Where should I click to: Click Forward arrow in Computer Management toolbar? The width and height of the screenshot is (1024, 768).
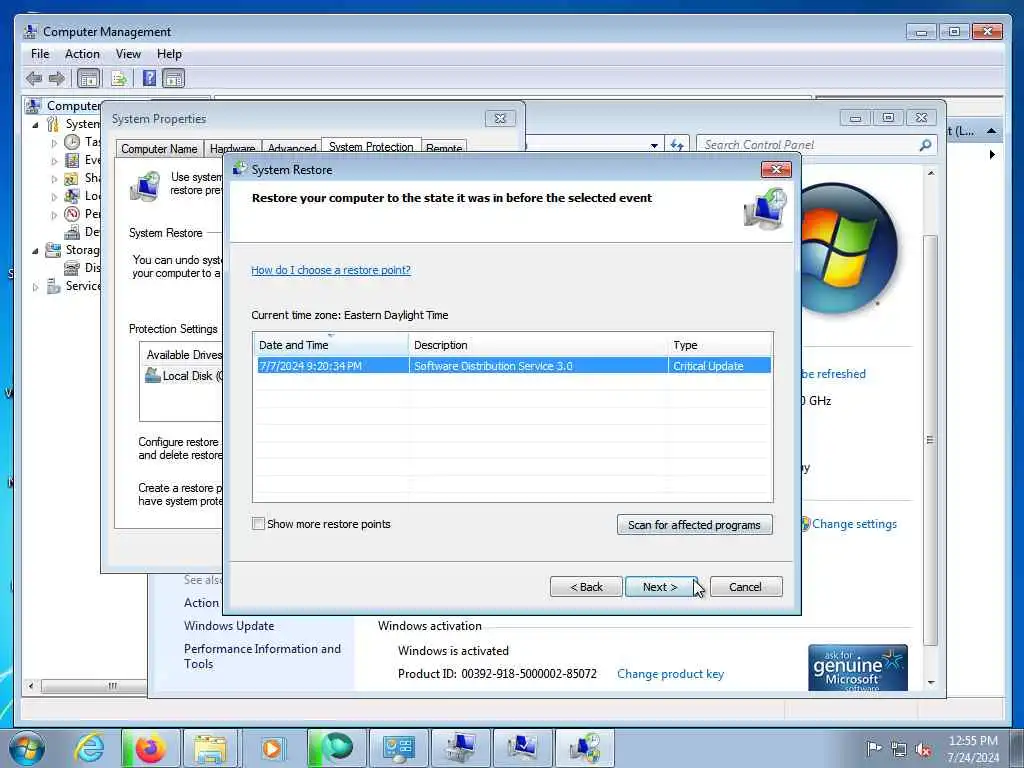coord(57,79)
